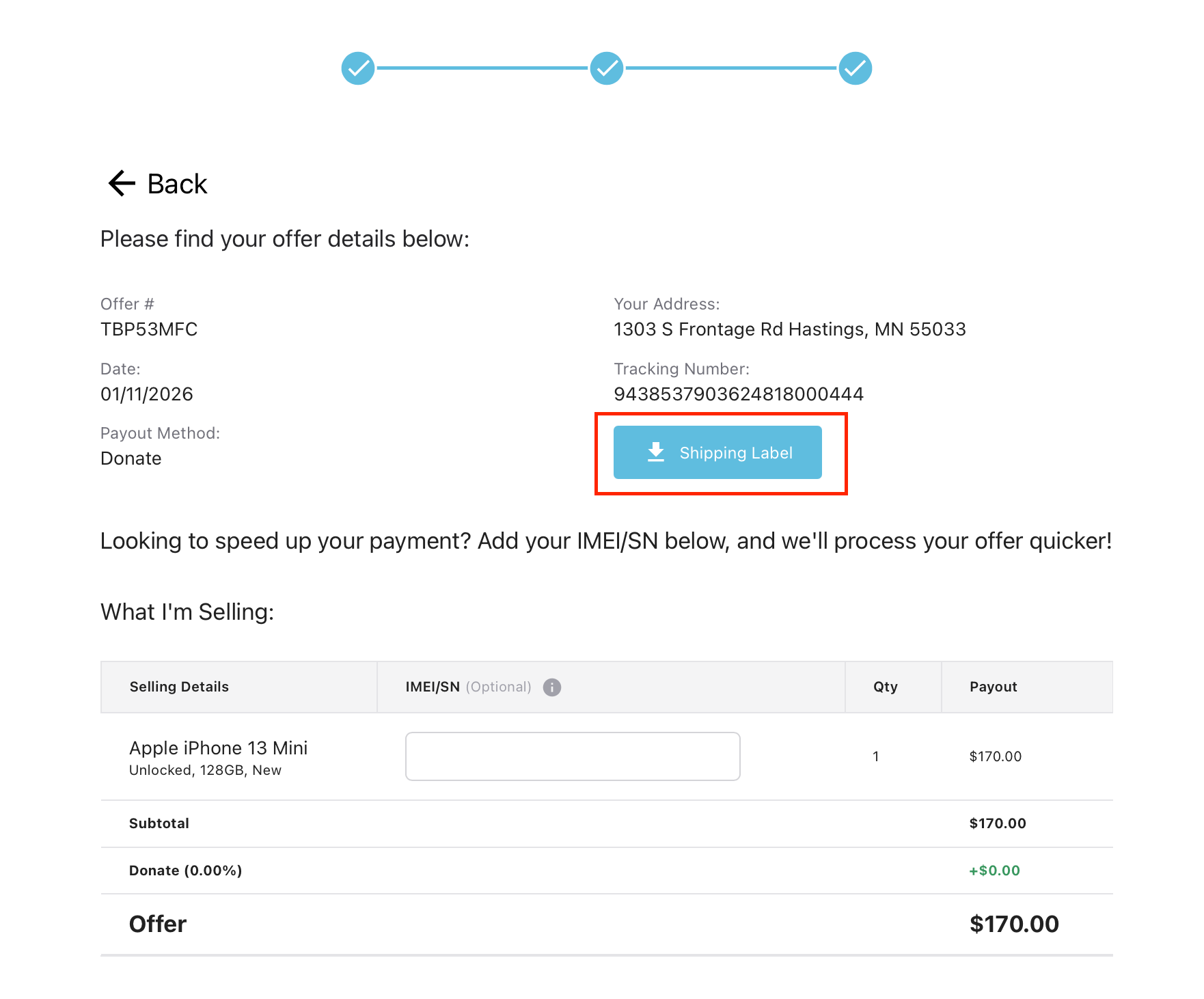1204x999 pixels.
Task: Click the IMEI/SN info icon
Action: (552, 687)
